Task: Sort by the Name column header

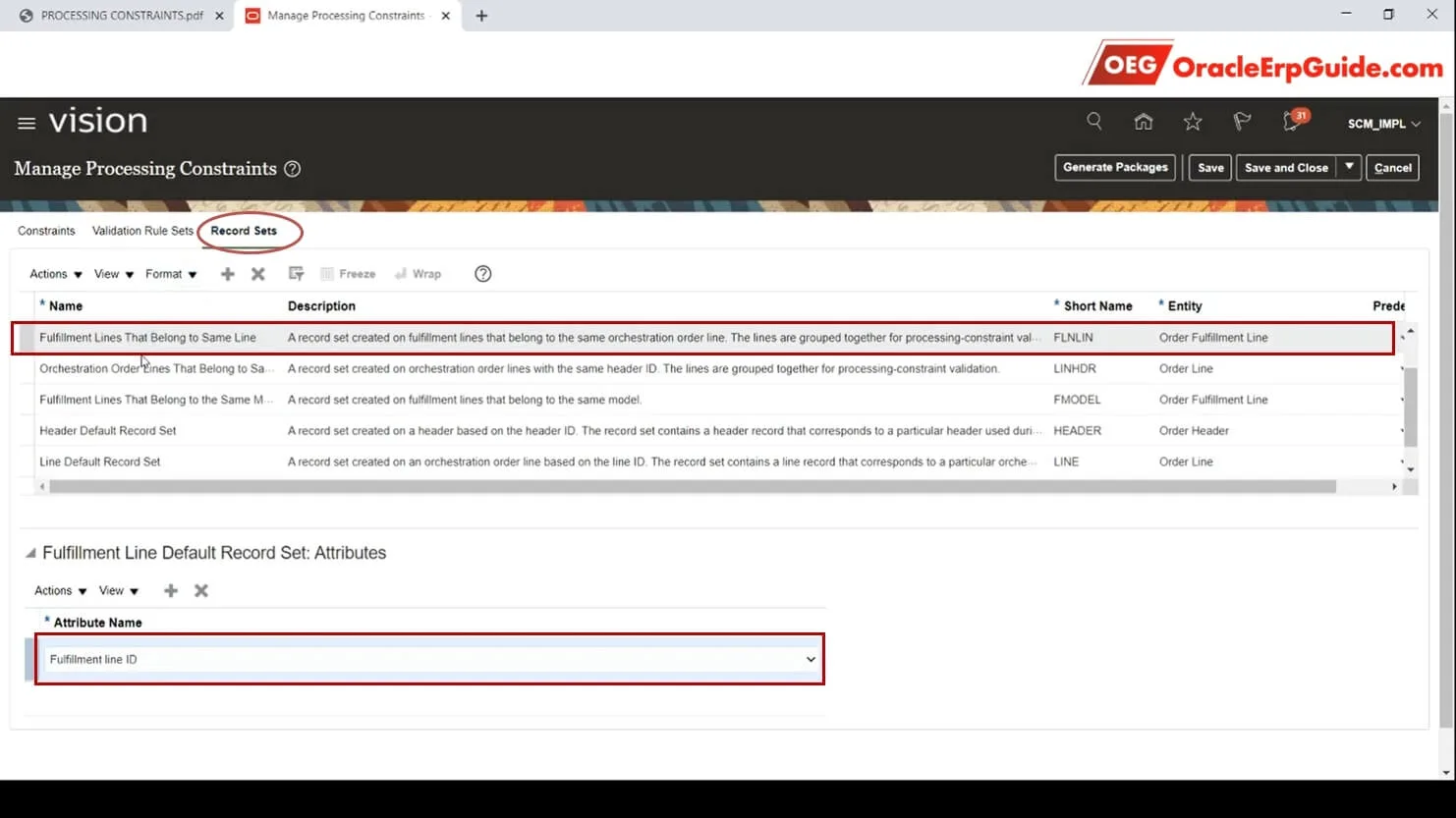Action: pos(66,306)
